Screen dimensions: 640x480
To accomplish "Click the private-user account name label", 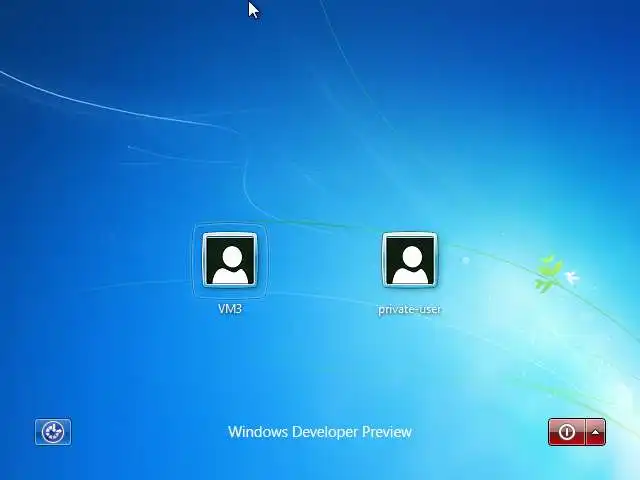I will (409, 309).
